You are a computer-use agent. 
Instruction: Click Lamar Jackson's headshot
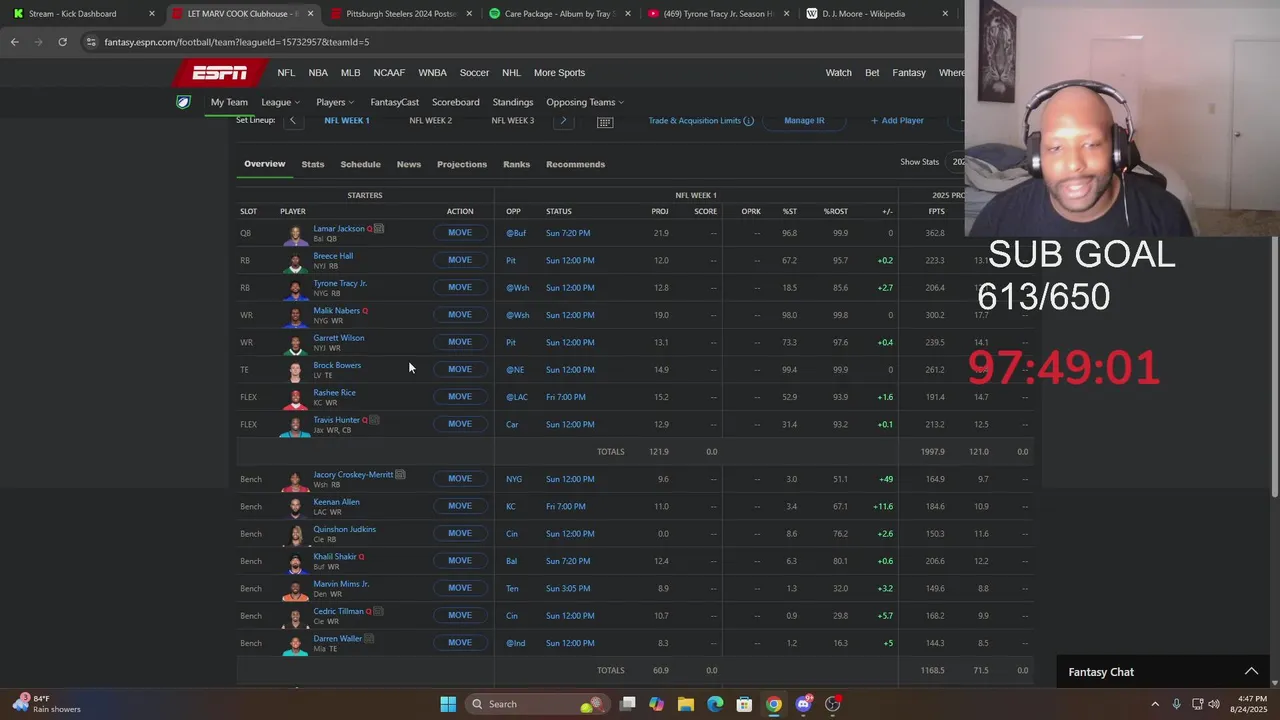(x=295, y=234)
